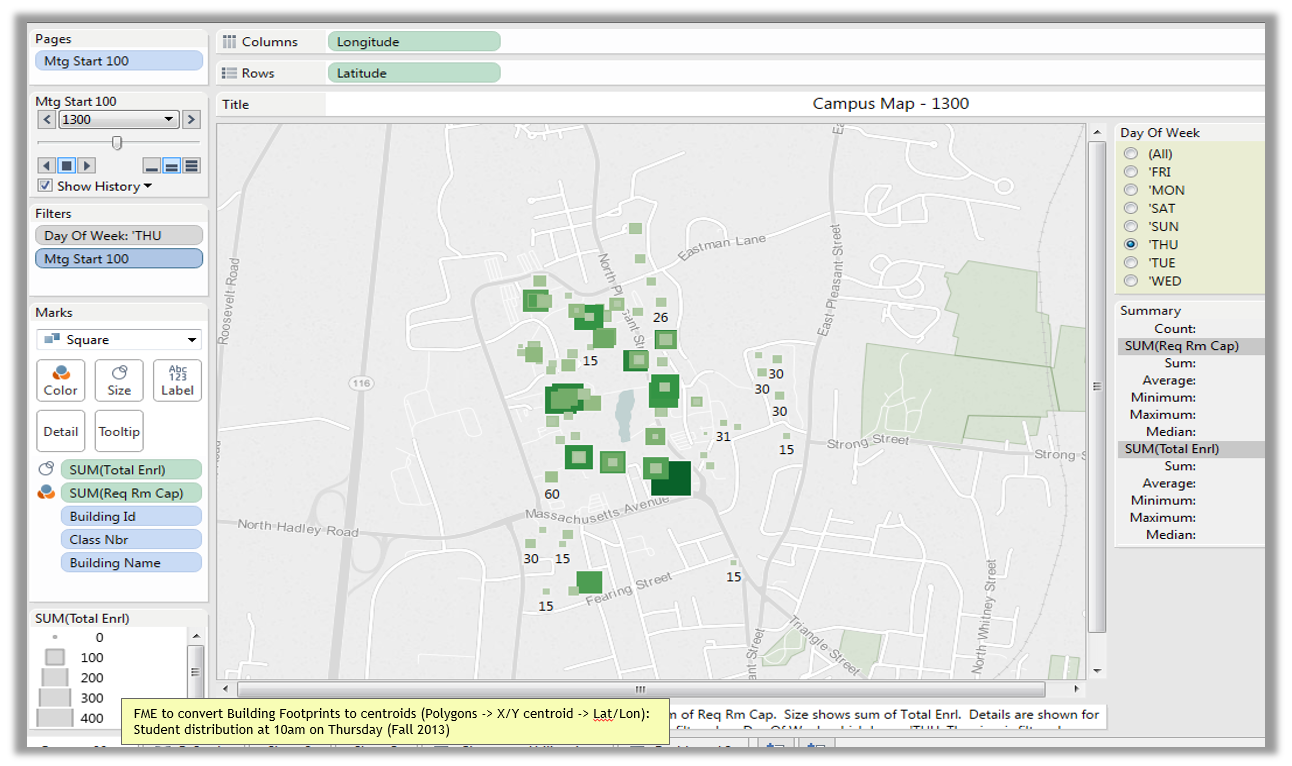Click SUM(Total Enrl) marks pill
This screenshot has width=1292, height=766.
point(131,469)
